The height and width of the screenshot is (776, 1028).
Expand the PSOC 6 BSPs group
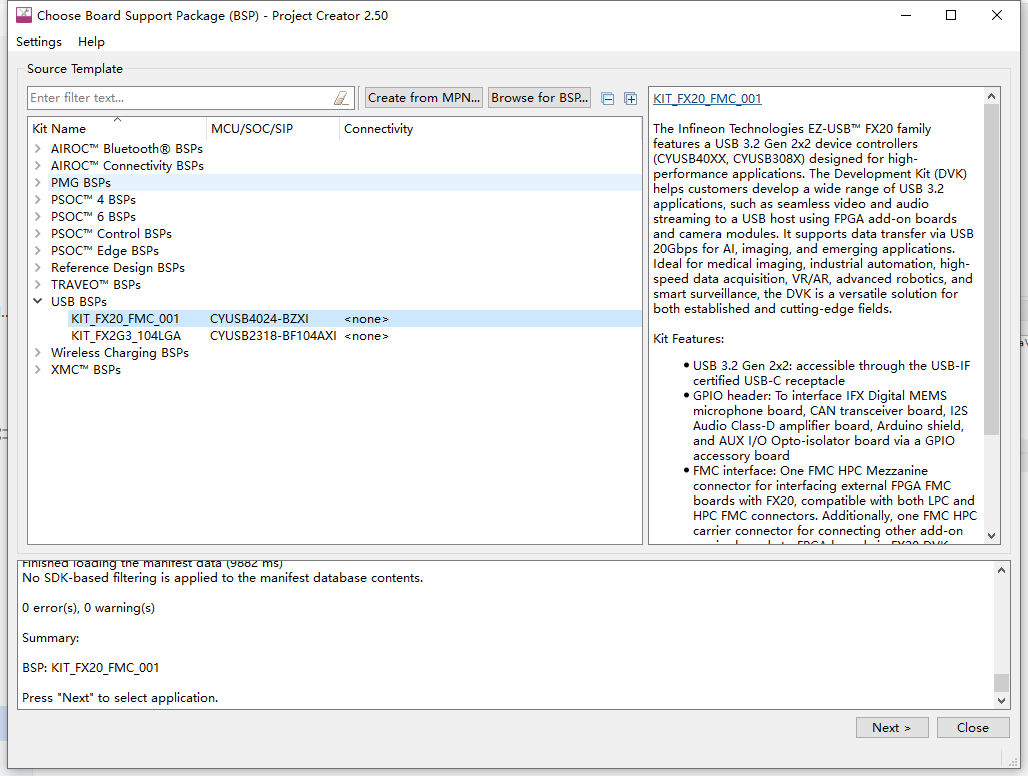pos(38,217)
